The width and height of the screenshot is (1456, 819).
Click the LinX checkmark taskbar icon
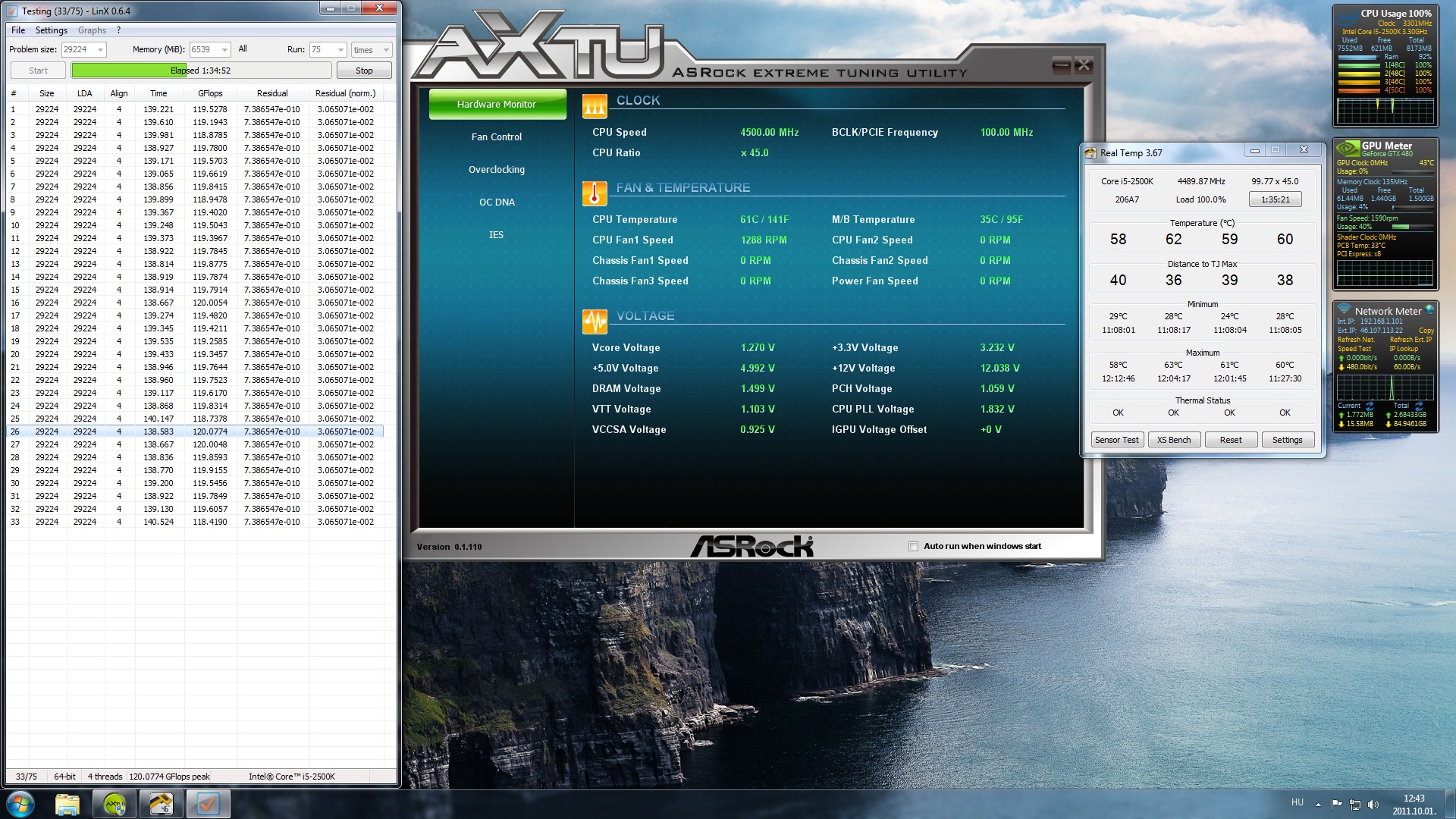tap(207, 804)
